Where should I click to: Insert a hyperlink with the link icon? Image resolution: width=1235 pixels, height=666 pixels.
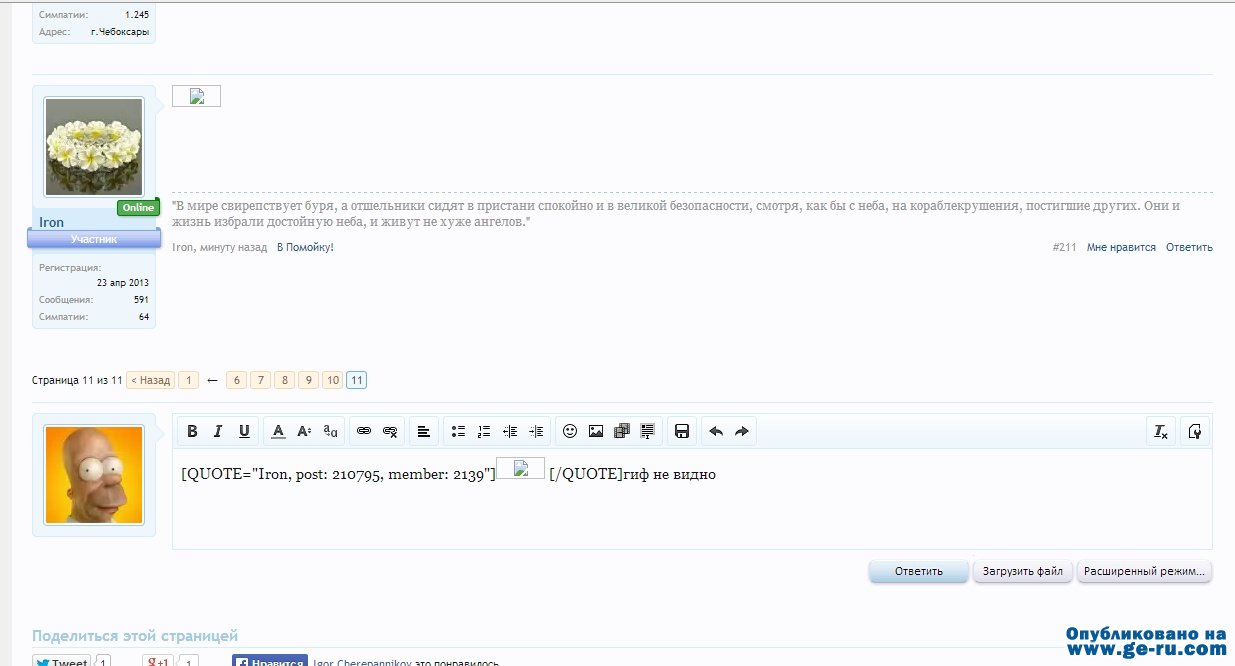(364, 431)
